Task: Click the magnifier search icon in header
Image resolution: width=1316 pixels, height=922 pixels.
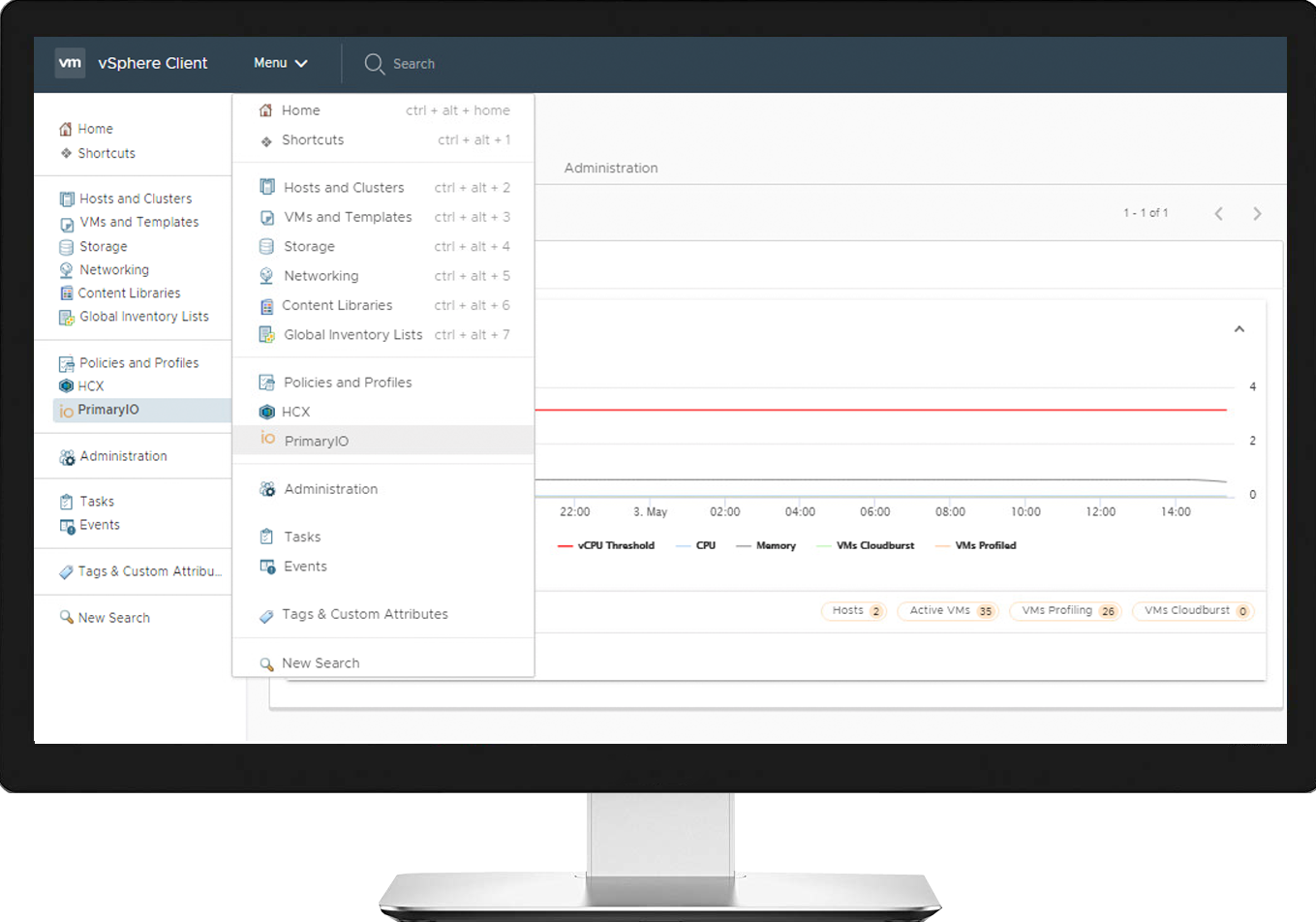Action: coord(375,64)
